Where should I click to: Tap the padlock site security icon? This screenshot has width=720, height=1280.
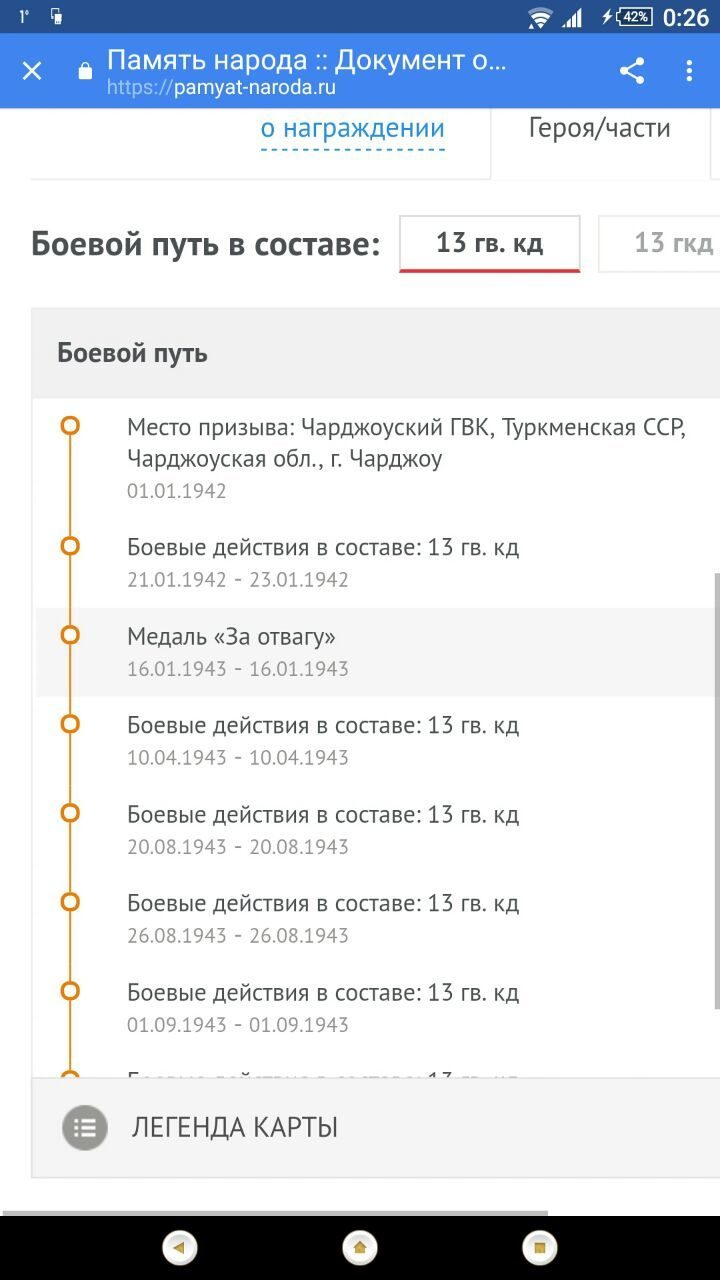pos(85,72)
